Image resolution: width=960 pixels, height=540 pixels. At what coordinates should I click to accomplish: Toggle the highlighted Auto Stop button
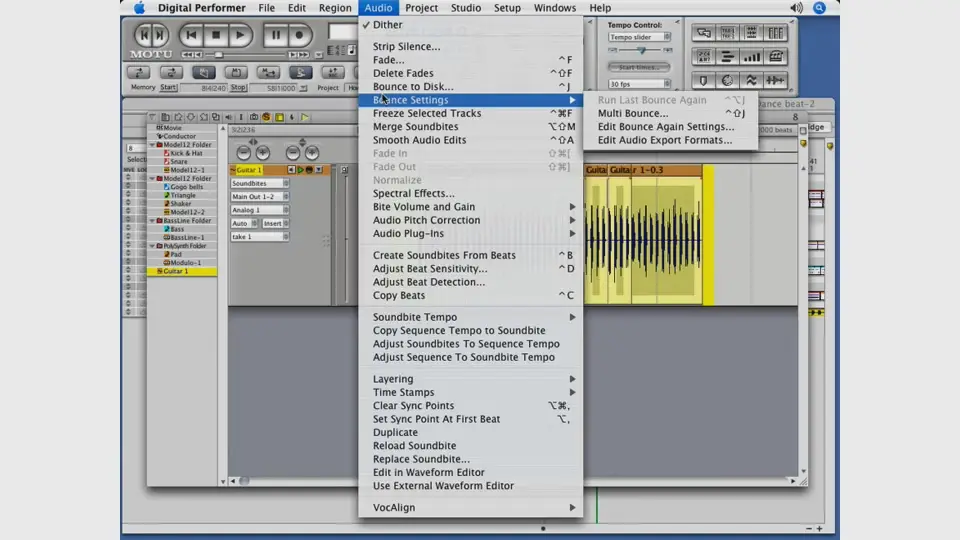coord(203,73)
